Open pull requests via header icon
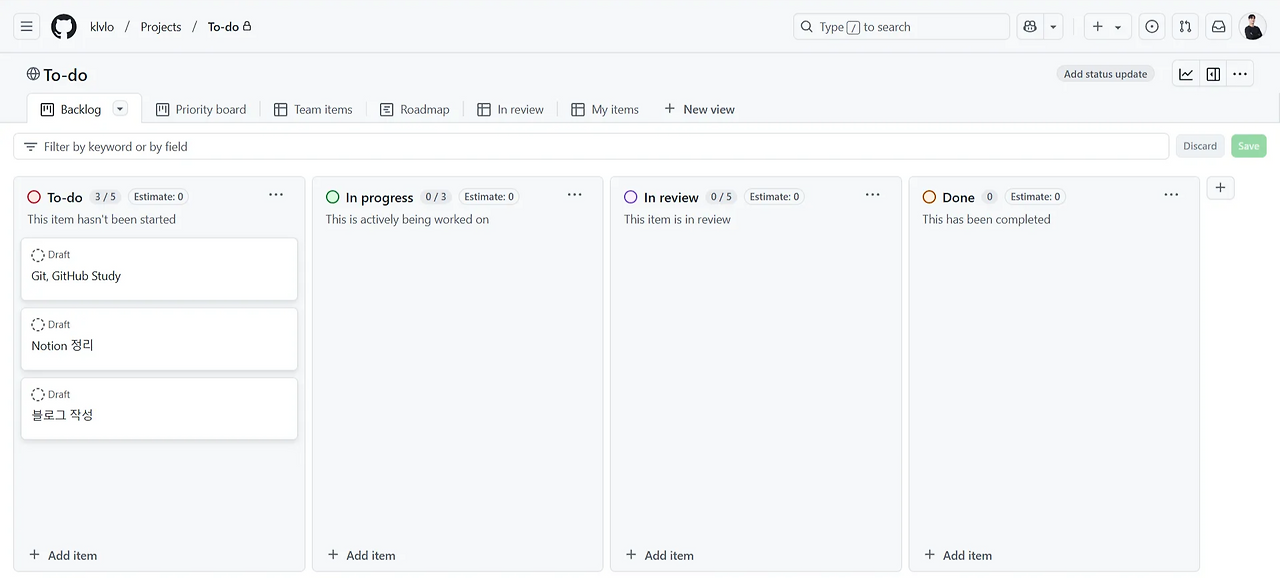This screenshot has width=1280, height=578. [x=1184, y=26]
